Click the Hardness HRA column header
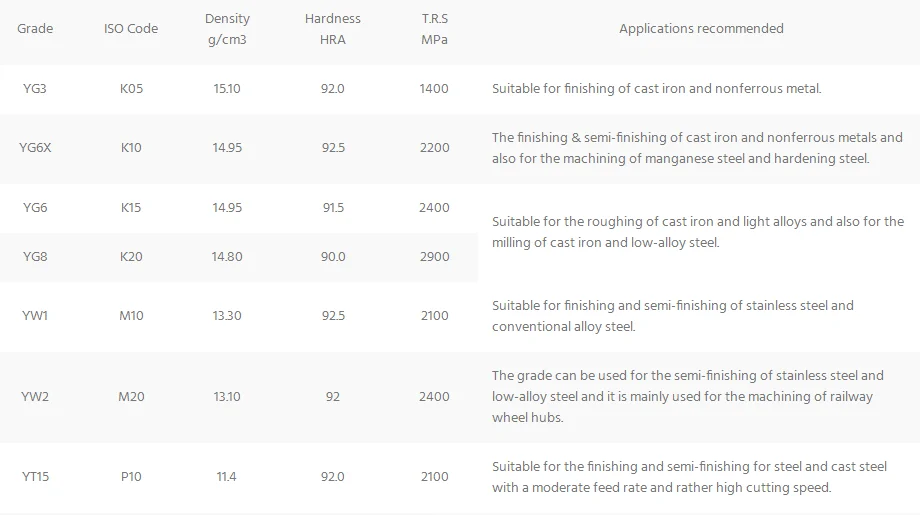 pos(333,29)
